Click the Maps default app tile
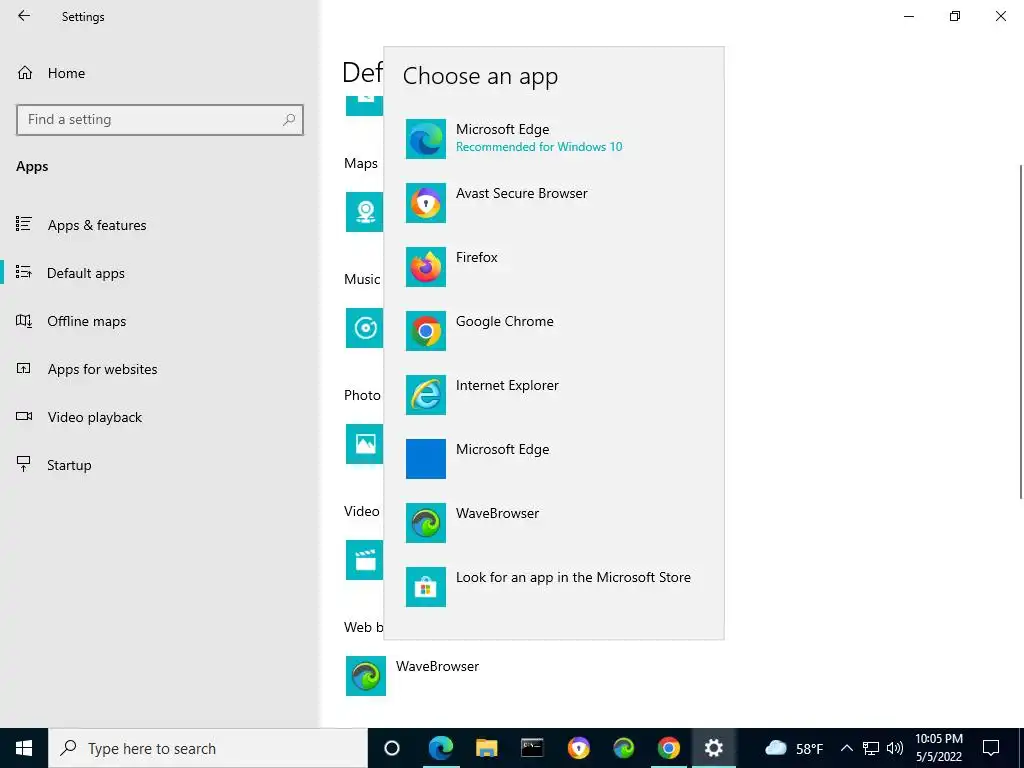Image resolution: width=1024 pixels, height=768 pixels. tap(364, 212)
